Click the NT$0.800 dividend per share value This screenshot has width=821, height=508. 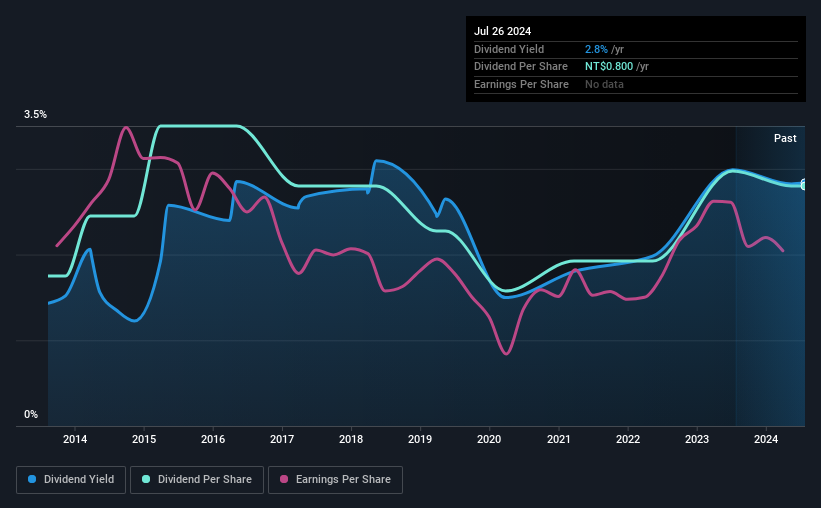[609, 67]
